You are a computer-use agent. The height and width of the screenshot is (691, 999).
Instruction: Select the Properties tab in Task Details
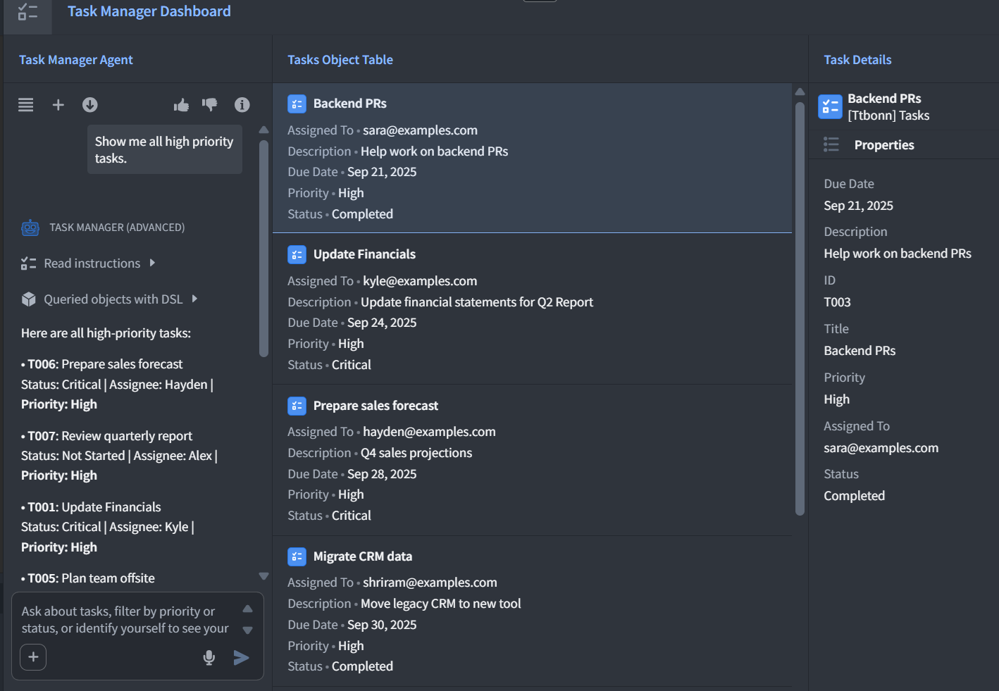click(x=884, y=145)
